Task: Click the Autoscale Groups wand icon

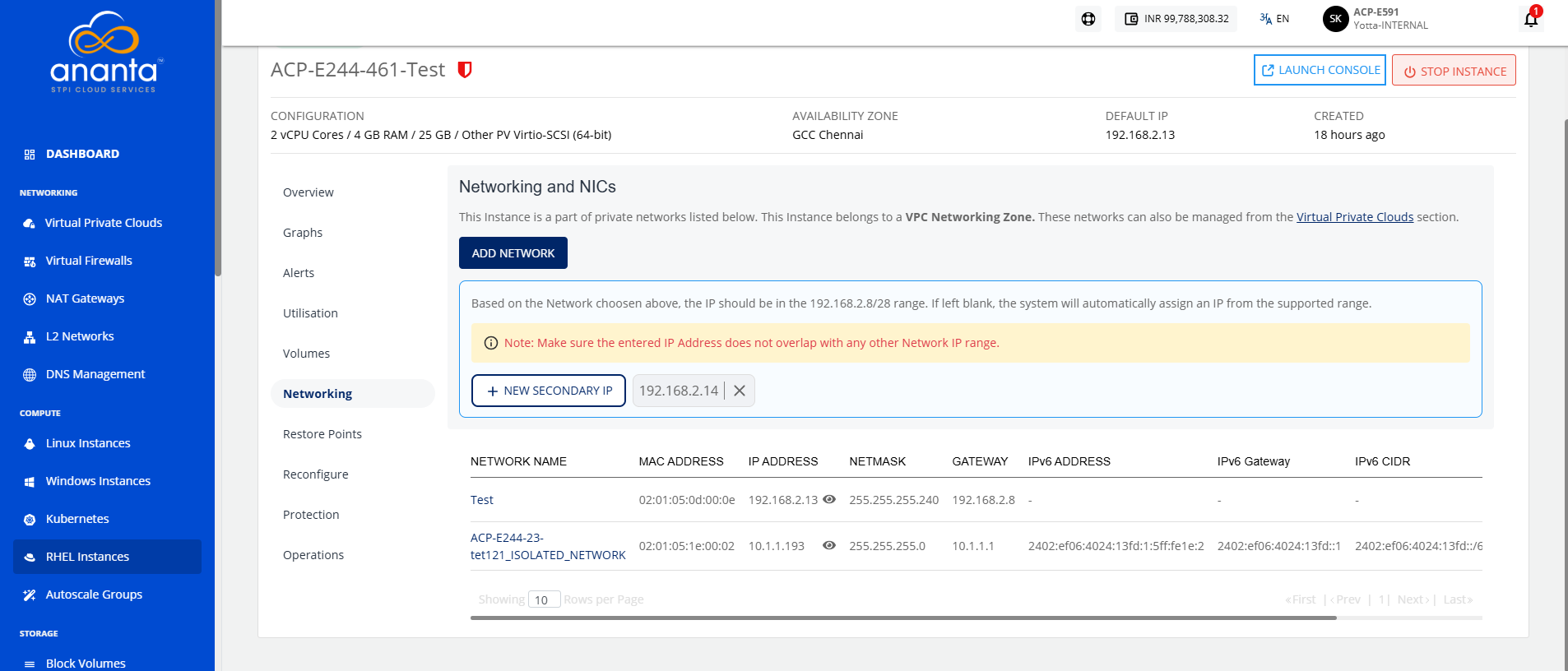Action: tap(30, 595)
